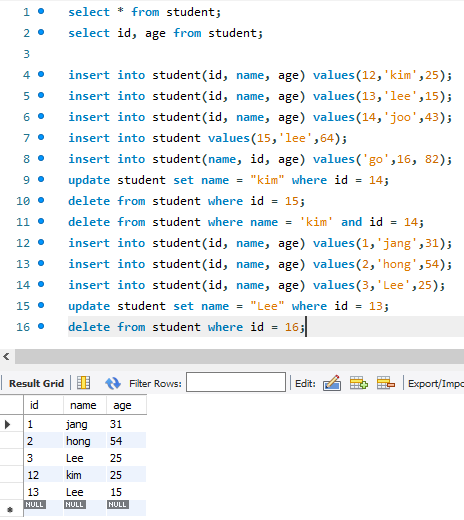
Task: Click the age column header
Action: [x=126, y=405]
